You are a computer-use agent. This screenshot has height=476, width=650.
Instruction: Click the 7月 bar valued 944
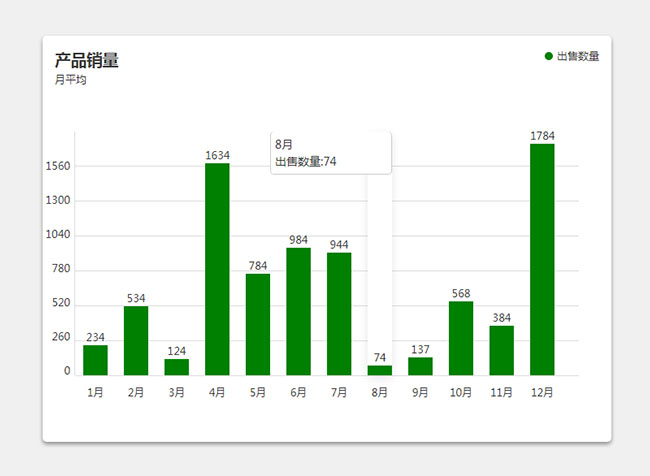click(x=339, y=314)
